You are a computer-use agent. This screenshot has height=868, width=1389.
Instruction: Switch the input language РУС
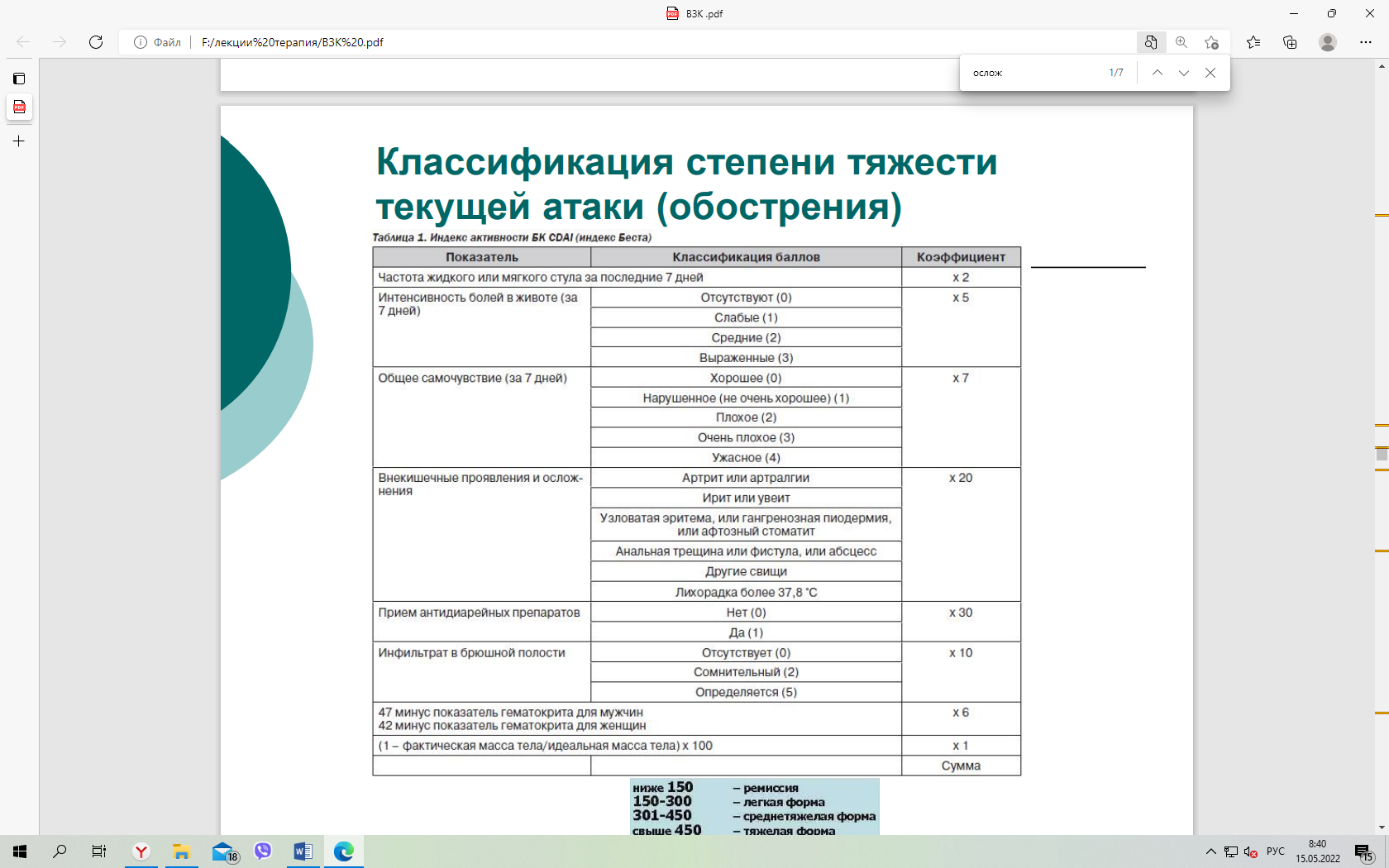point(1276,851)
